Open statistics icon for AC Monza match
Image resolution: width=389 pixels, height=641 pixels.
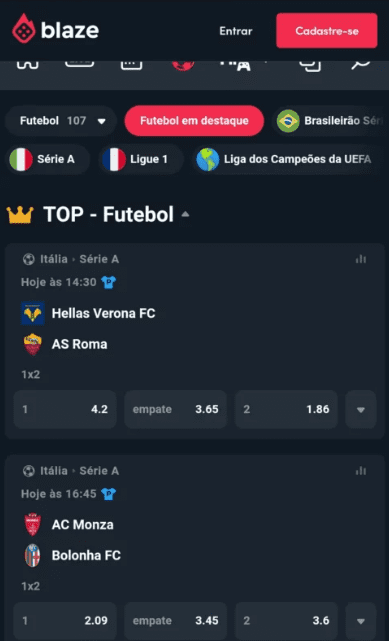361,471
